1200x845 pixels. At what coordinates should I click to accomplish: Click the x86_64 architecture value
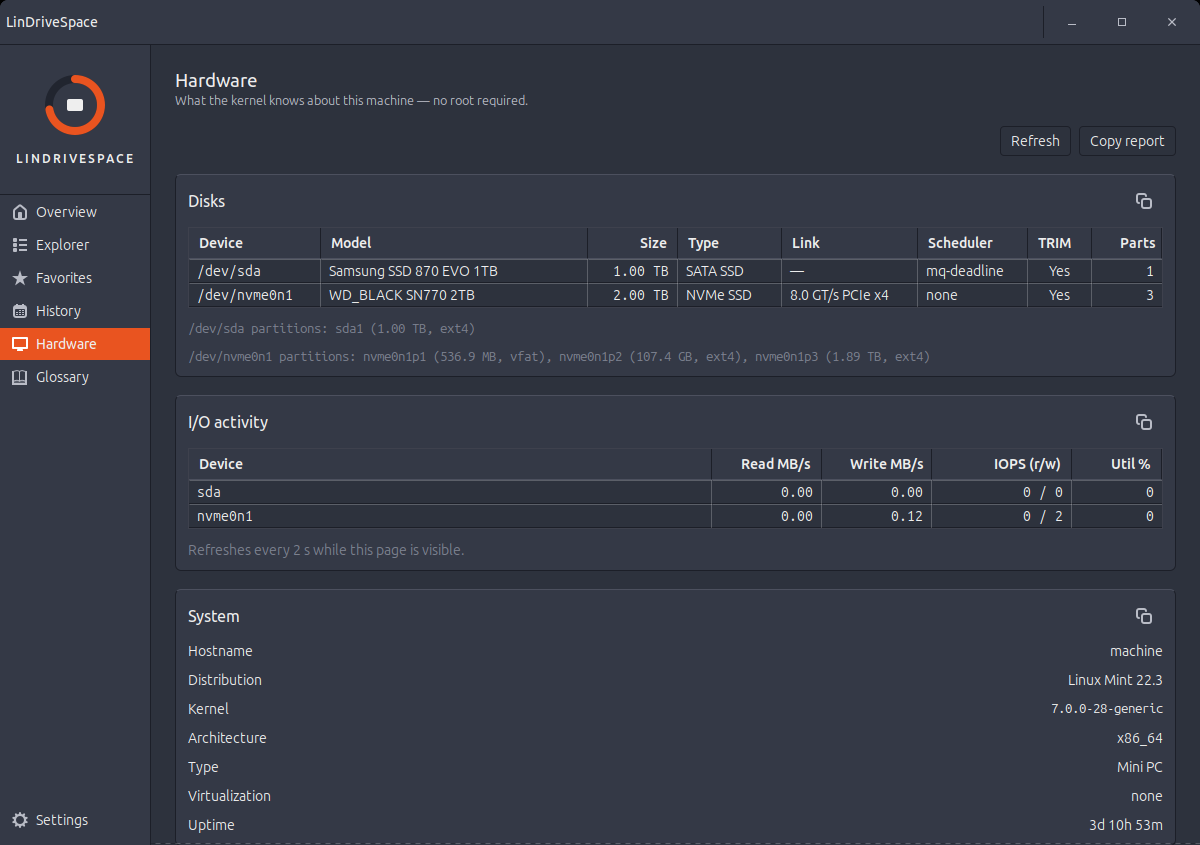[x=1140, y=738]
